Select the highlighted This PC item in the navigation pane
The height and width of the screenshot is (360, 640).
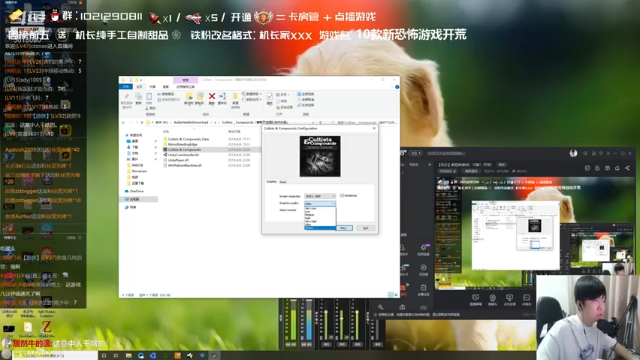pyautogui.click(x=138, y=199)
